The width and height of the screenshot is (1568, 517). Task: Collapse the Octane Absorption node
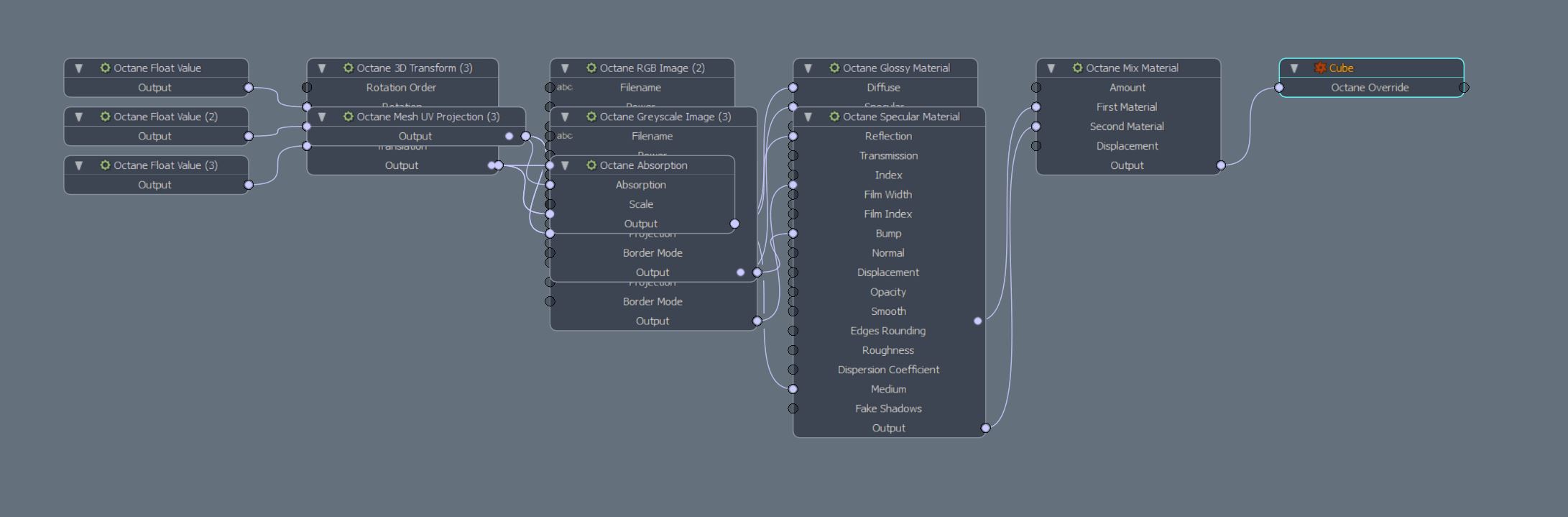coord(565,166)
